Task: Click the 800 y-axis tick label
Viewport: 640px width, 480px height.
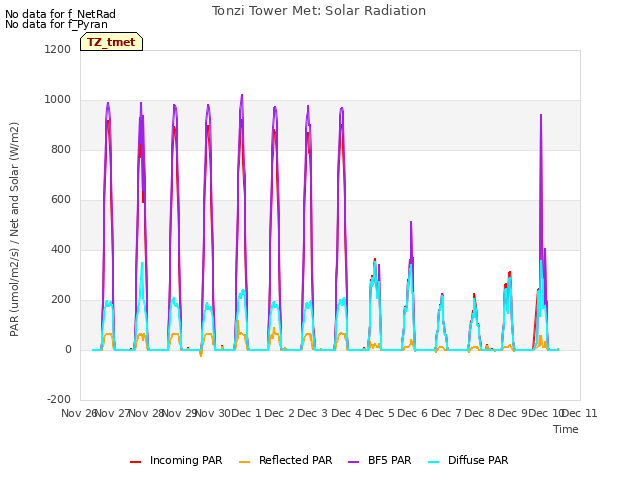Action: (61, 149)
